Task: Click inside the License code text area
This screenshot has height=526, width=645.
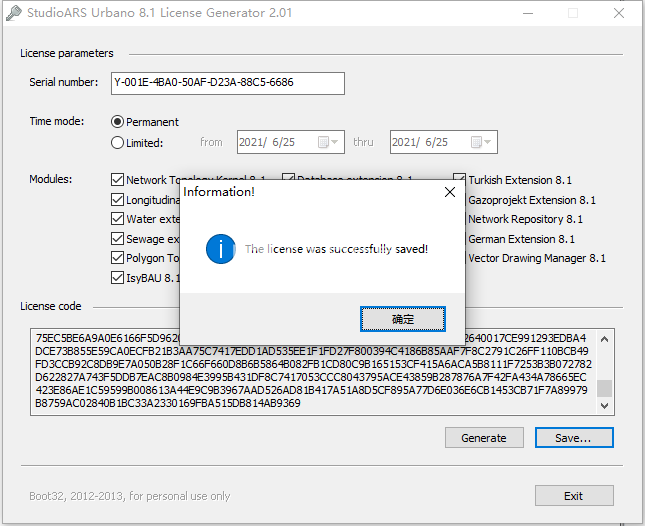Action: point(313,371)
